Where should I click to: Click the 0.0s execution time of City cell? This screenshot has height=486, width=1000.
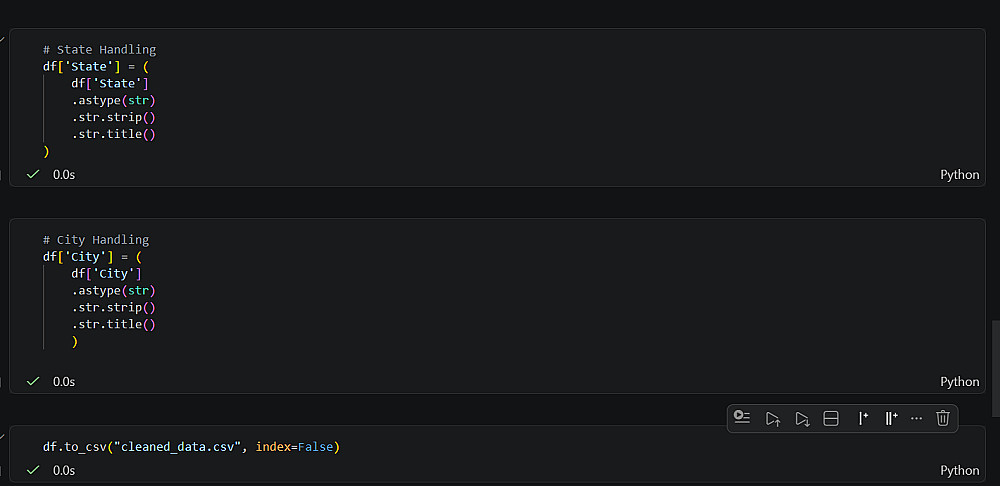coord(64,381)
